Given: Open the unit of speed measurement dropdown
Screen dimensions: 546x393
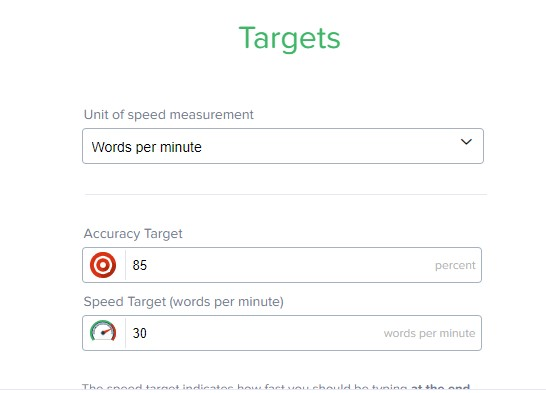Looking at the screenshot, I should coord(283,146).
